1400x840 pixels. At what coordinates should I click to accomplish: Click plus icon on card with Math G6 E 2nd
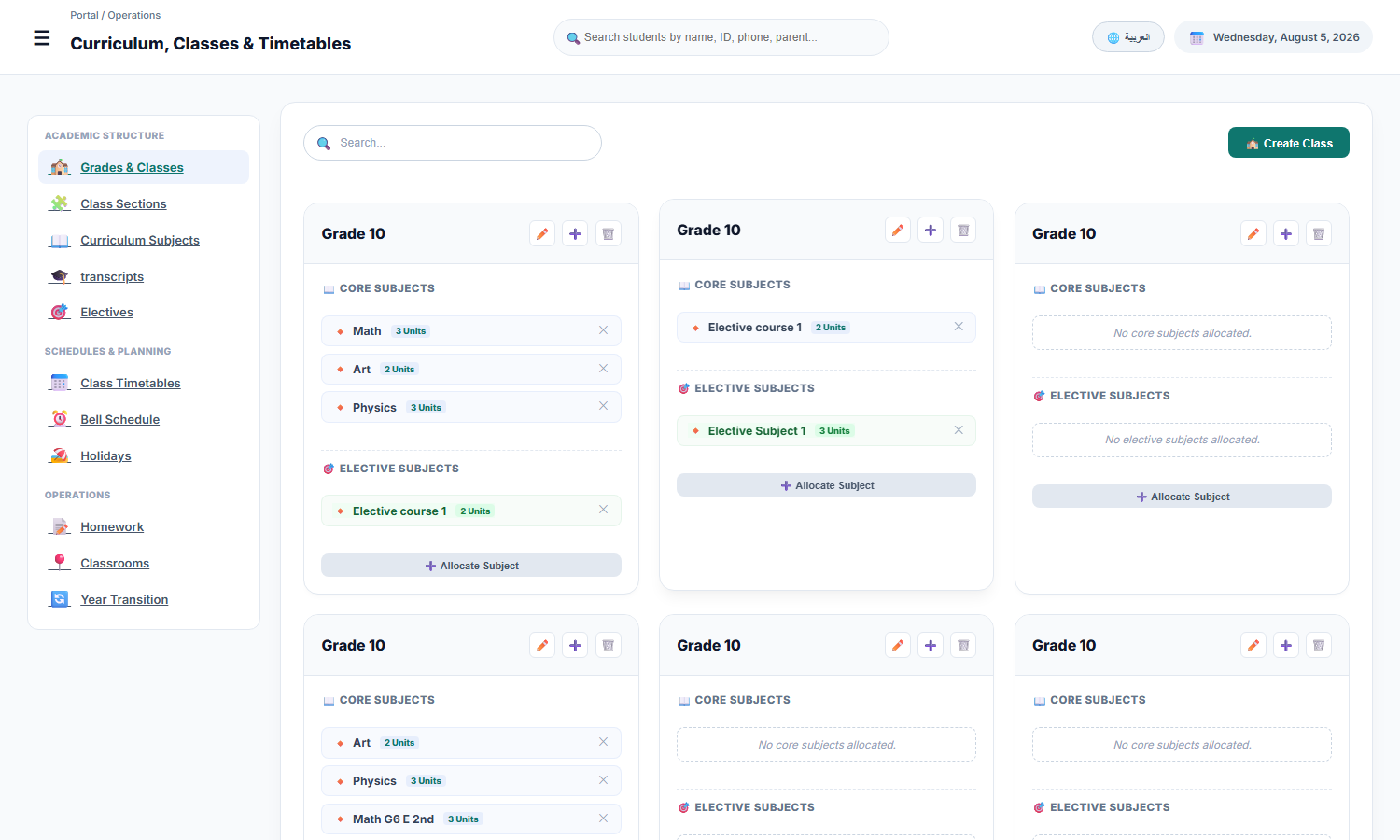click(575, 645)
